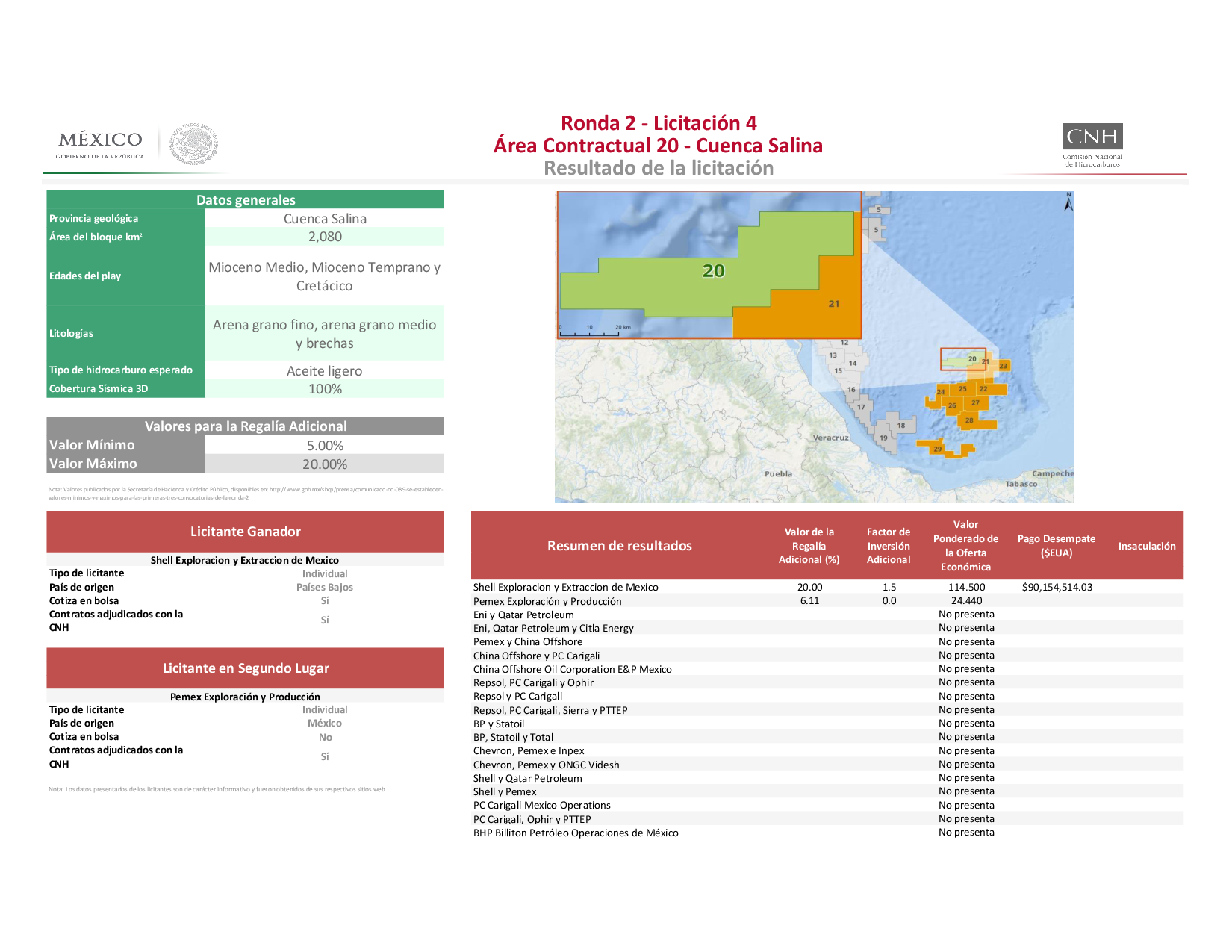Click the 'BP, Statoil y Total' row
1232x952 pixels.
point(827,737)
